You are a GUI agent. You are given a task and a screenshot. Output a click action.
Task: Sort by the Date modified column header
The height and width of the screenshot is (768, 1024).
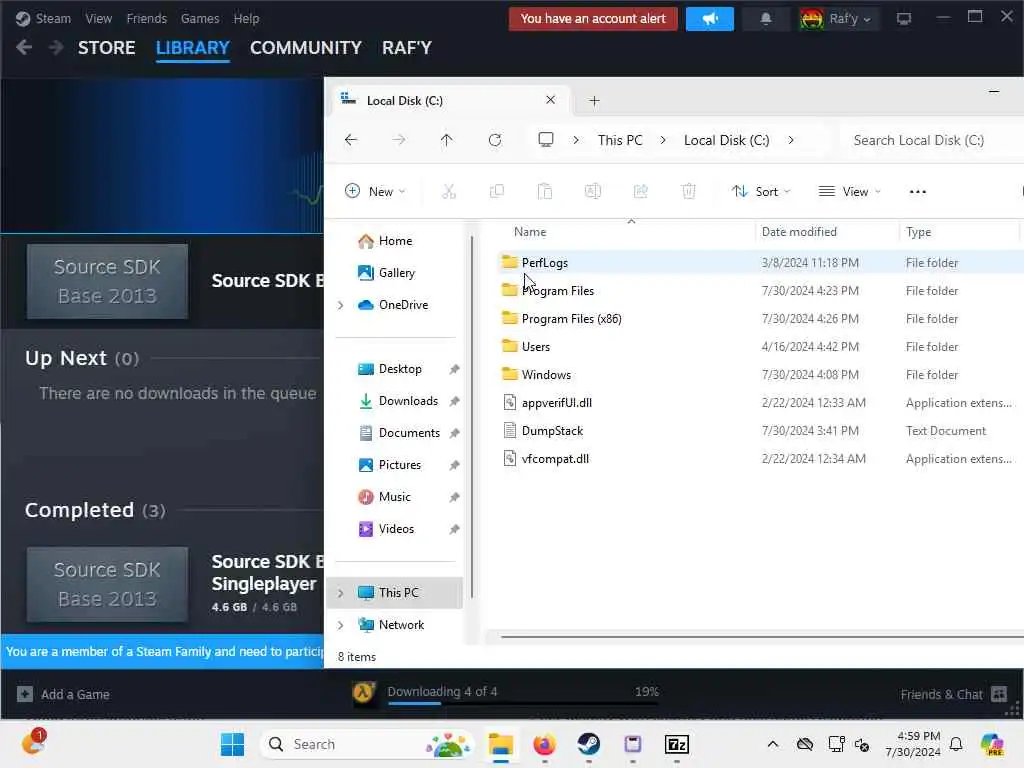[x=826, y=232]
